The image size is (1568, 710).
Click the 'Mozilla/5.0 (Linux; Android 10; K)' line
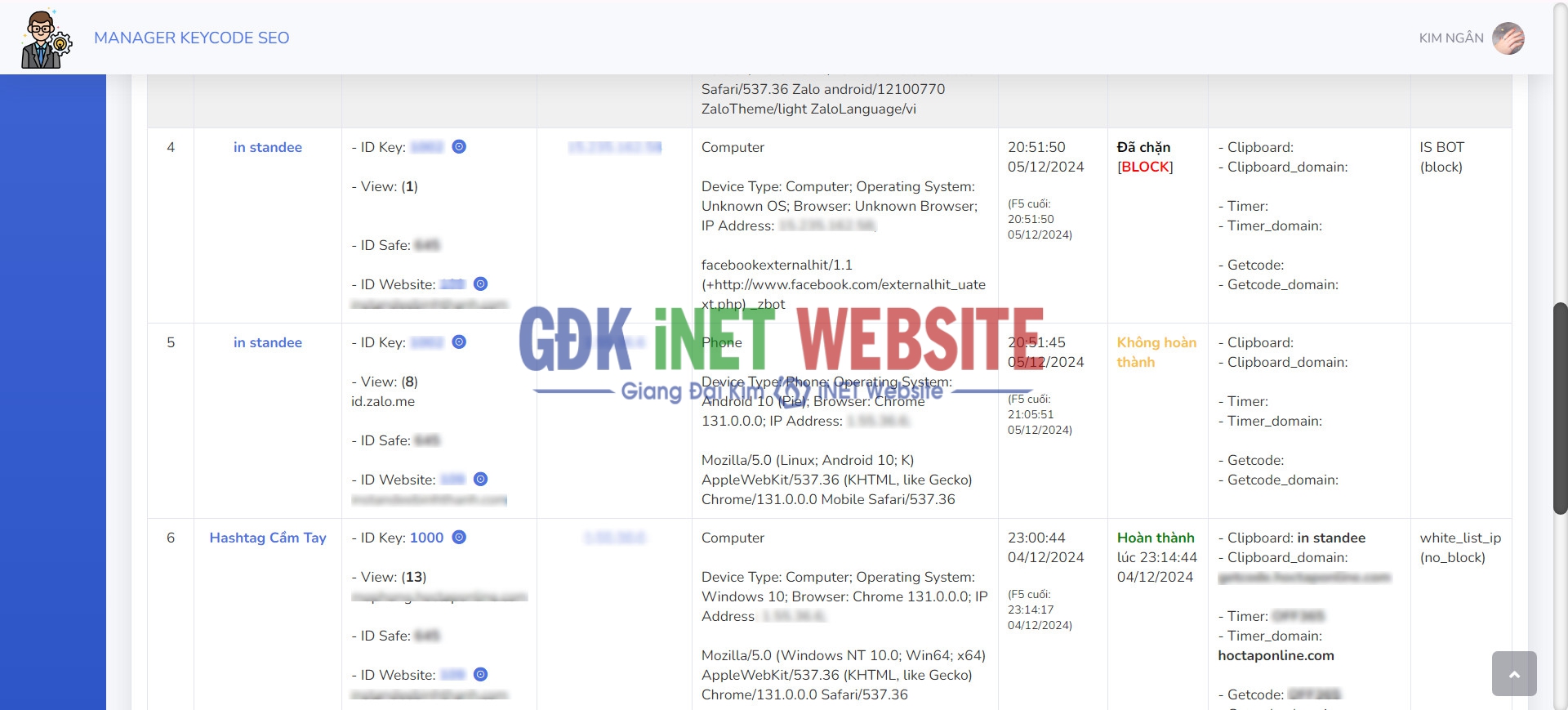[808, 460]
